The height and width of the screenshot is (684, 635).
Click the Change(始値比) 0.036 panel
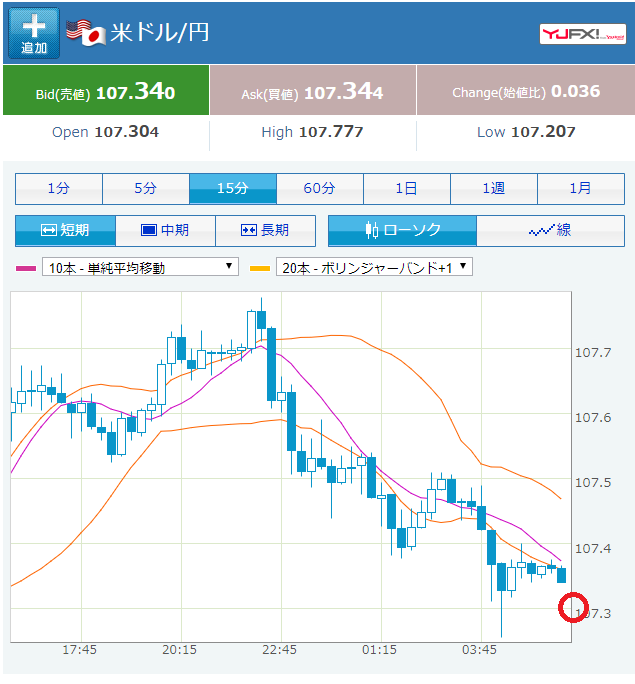(x=525, y=92)
